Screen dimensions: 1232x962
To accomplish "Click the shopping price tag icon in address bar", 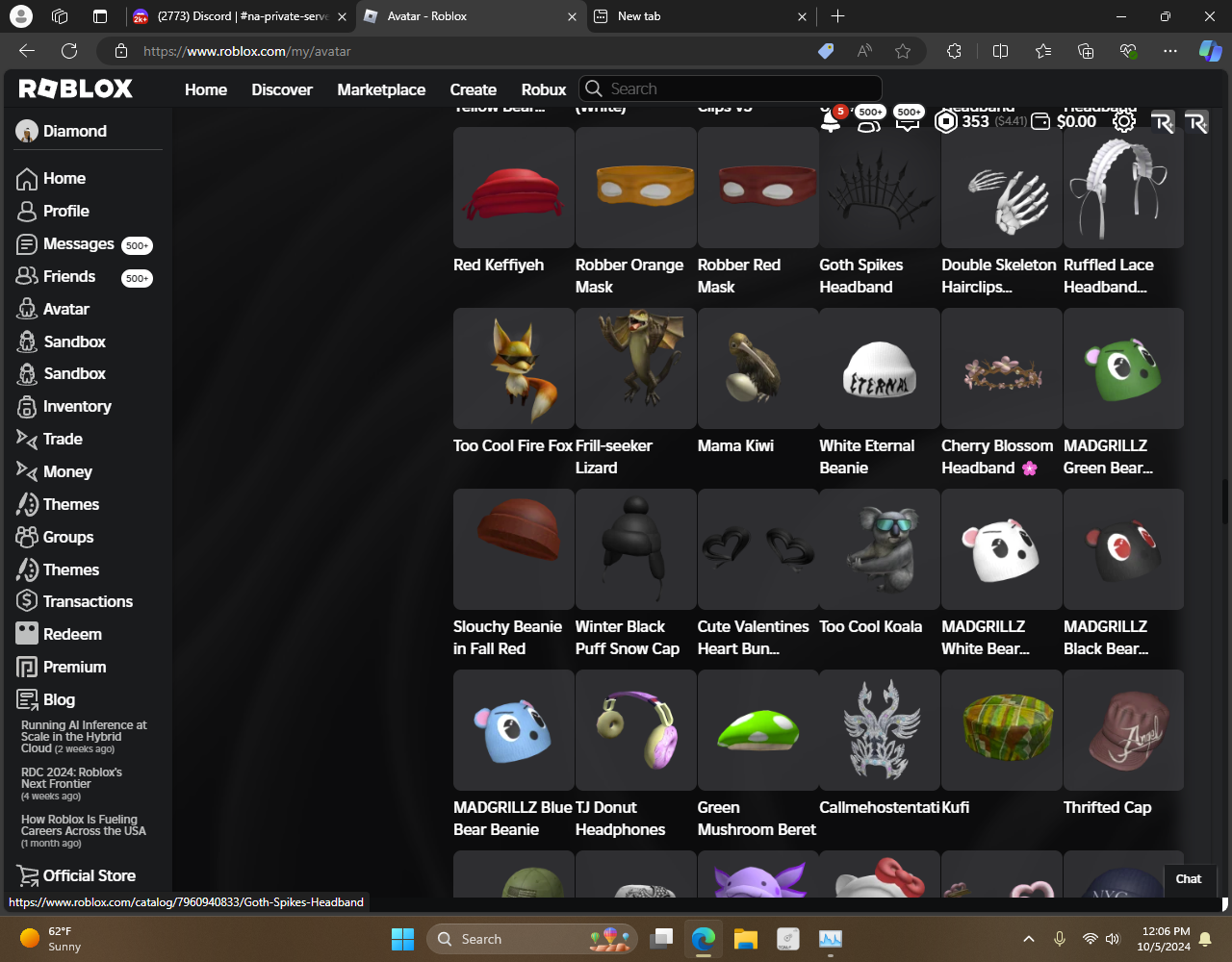I will tap(826, 51).
